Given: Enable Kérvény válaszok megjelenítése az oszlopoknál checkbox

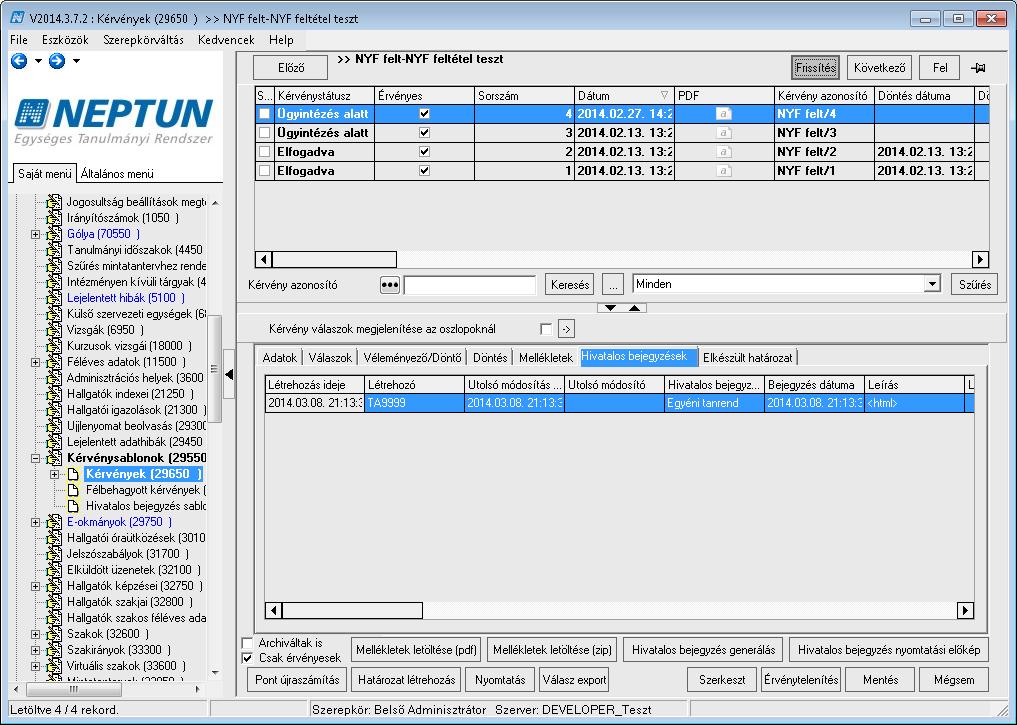Looking at the screenshot, I should 546,329.
